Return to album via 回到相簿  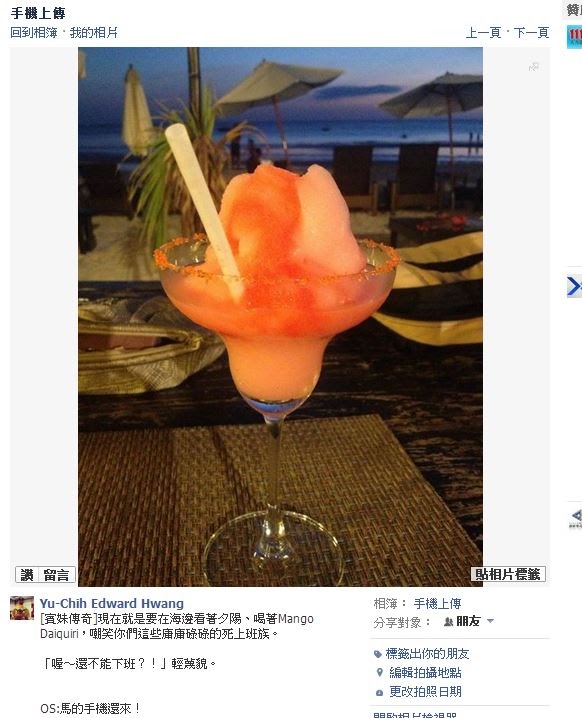click(x=33, y=33)
